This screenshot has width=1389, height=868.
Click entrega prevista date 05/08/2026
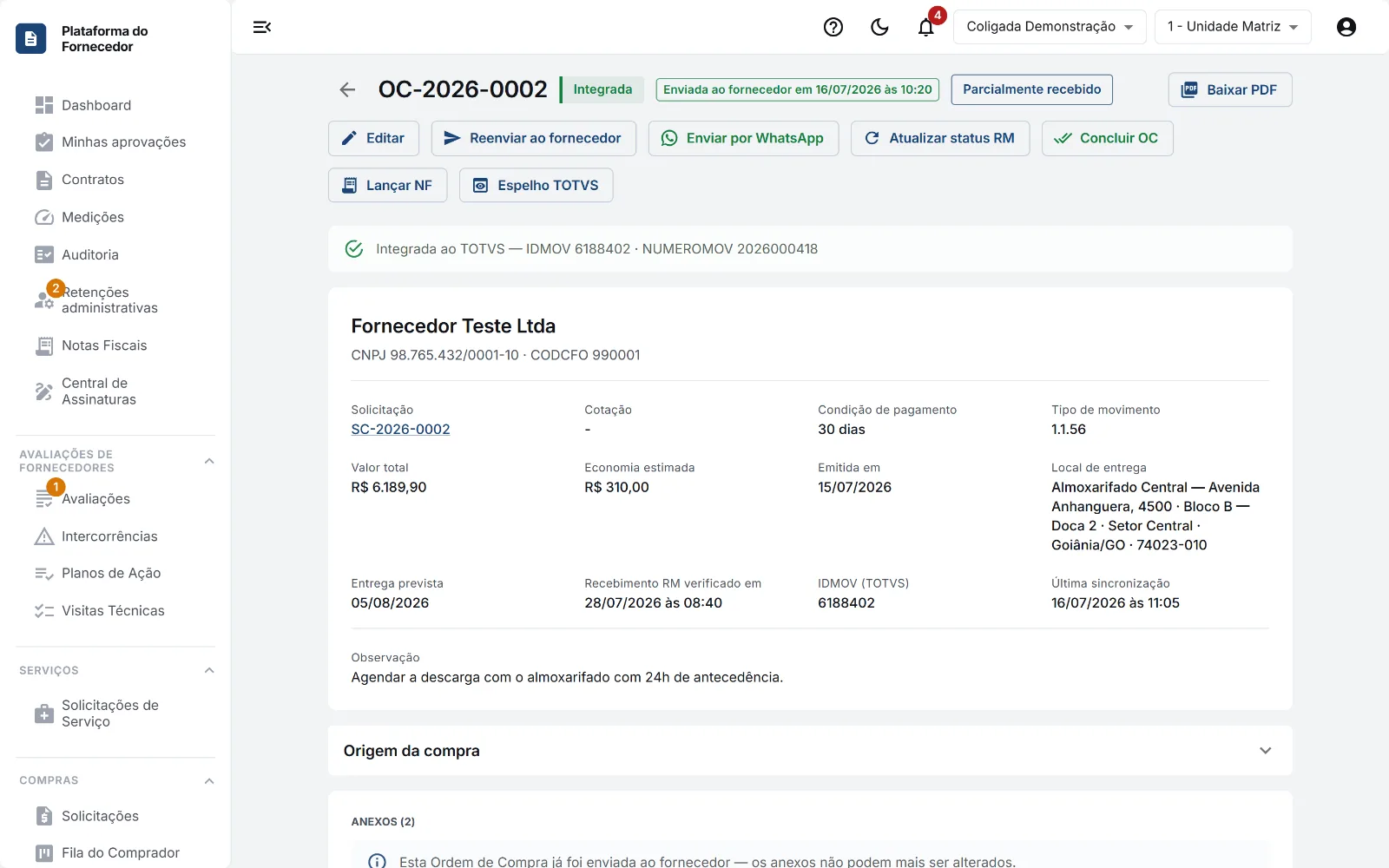pyautogui.click(x=390, y=602)
